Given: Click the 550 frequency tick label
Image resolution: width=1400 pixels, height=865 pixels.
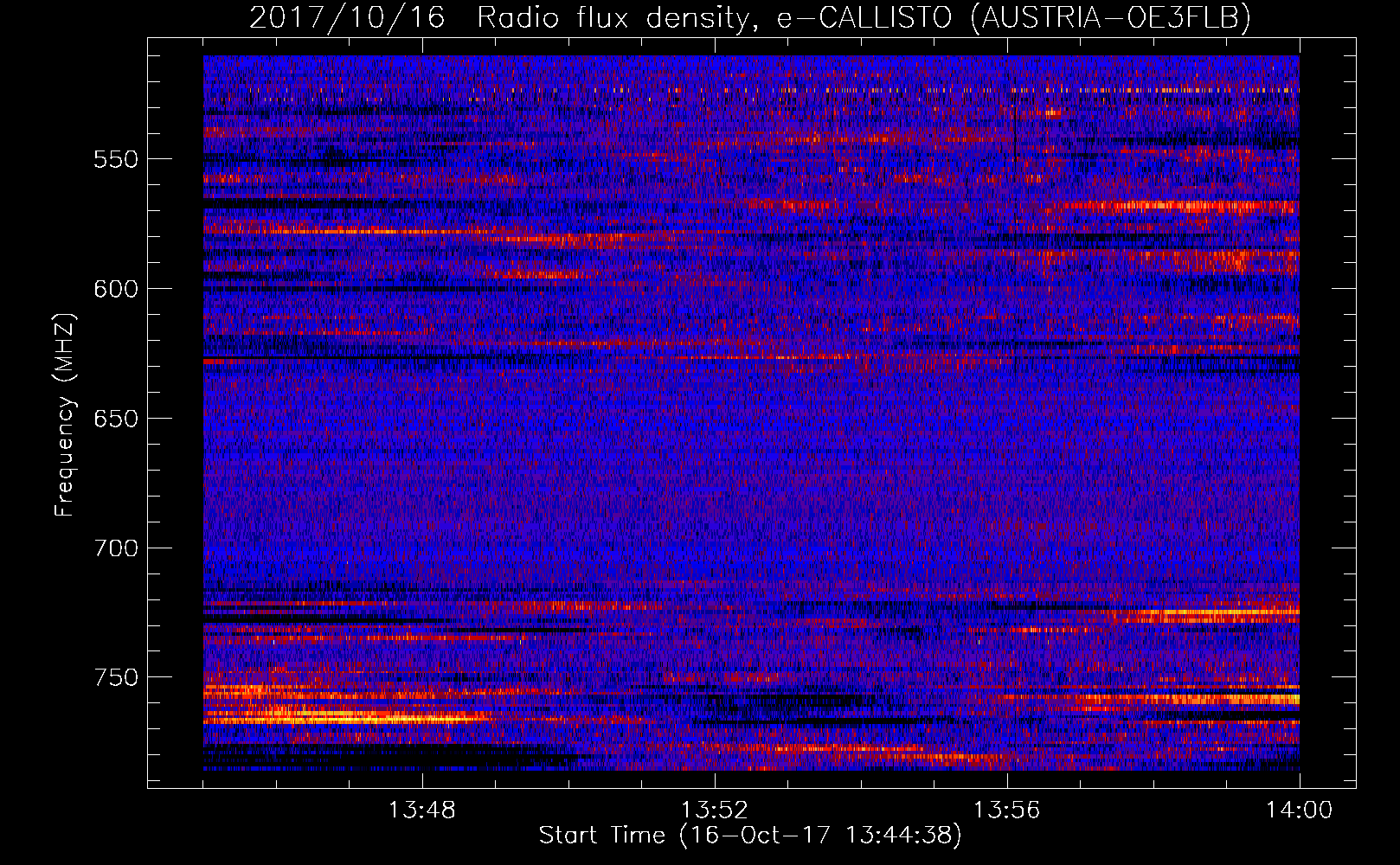Looking at the screenshot, I should 115,159.
